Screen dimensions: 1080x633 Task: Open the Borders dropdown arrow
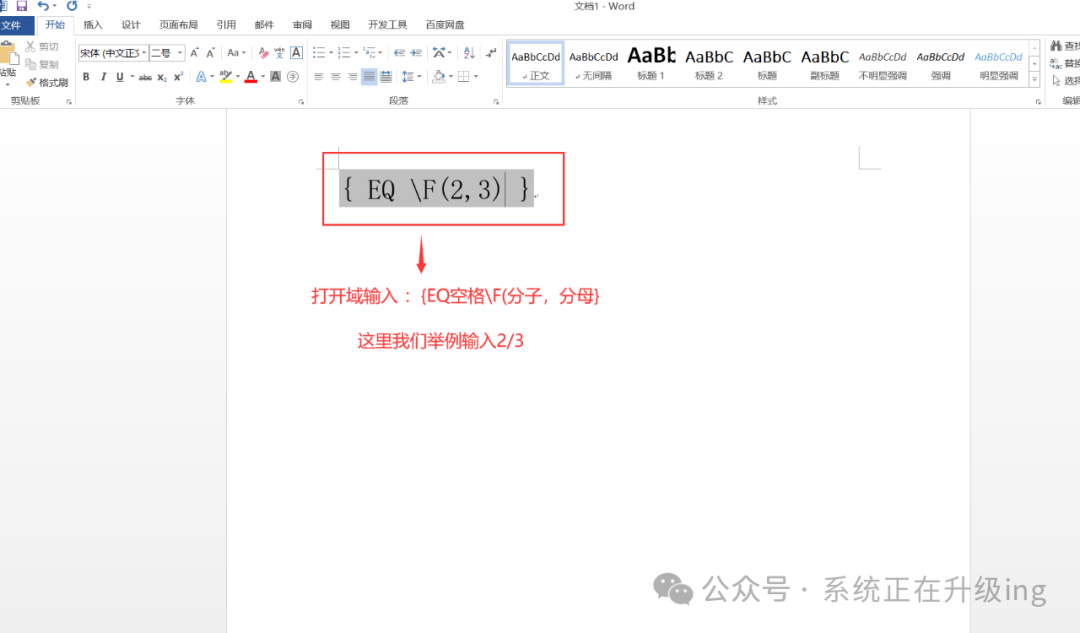tap(476, 76)
